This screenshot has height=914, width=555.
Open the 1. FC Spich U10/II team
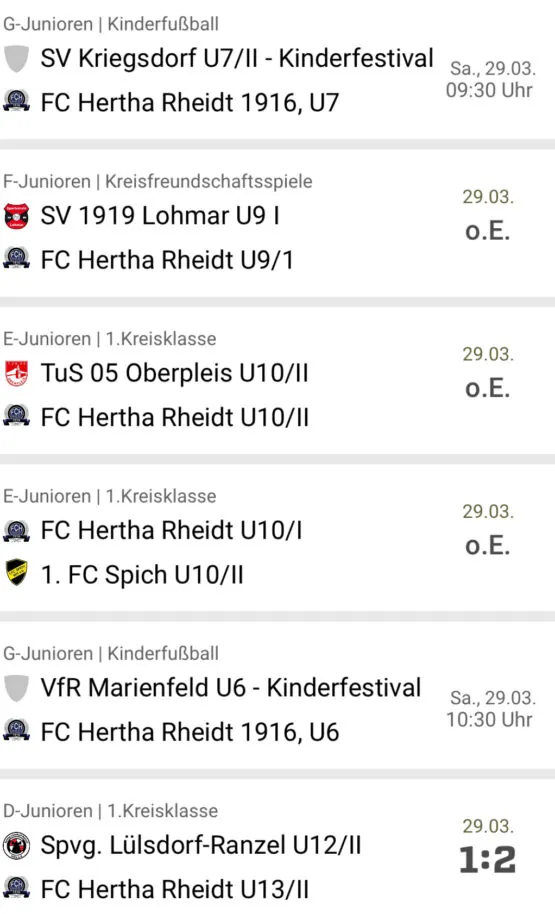(x=142, y=575)
